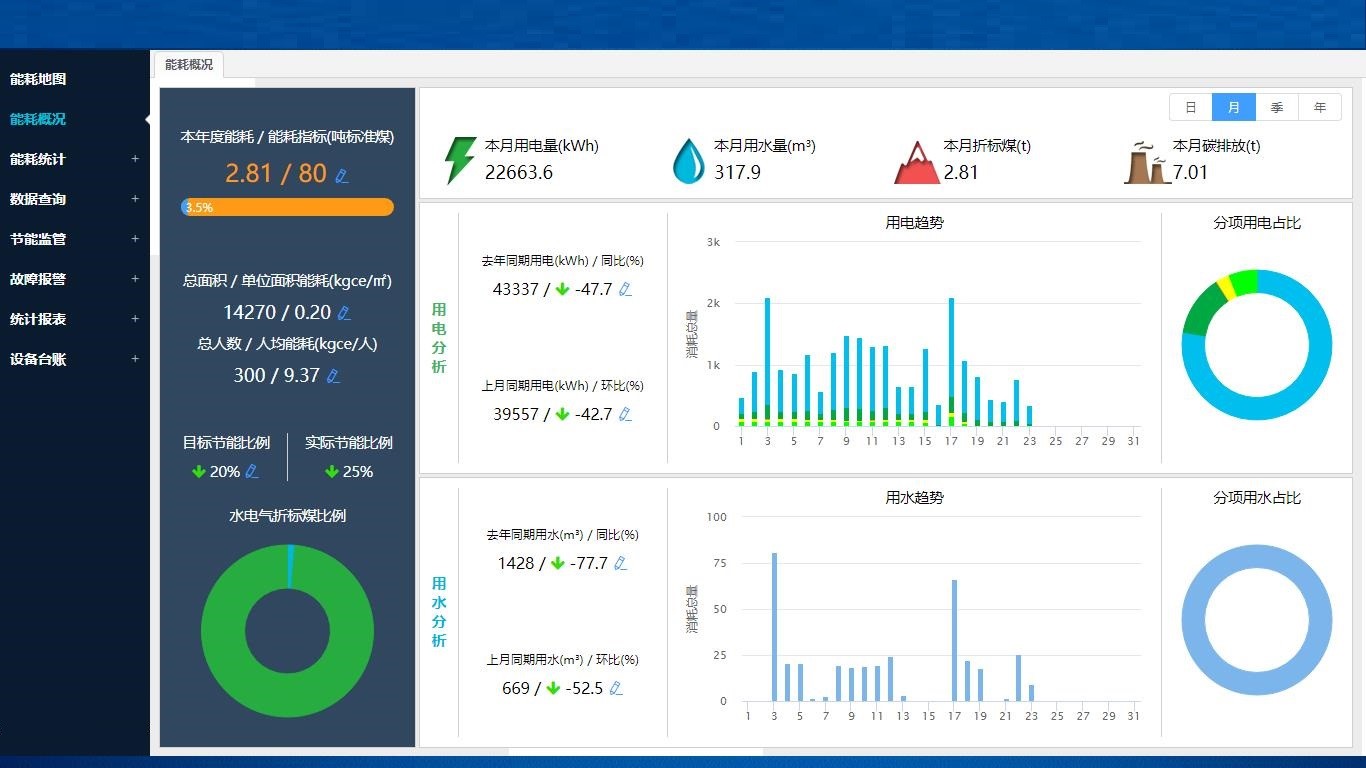Expand the 数据查询 sidebar section
1366x768 pixels.
coord(70,199)
